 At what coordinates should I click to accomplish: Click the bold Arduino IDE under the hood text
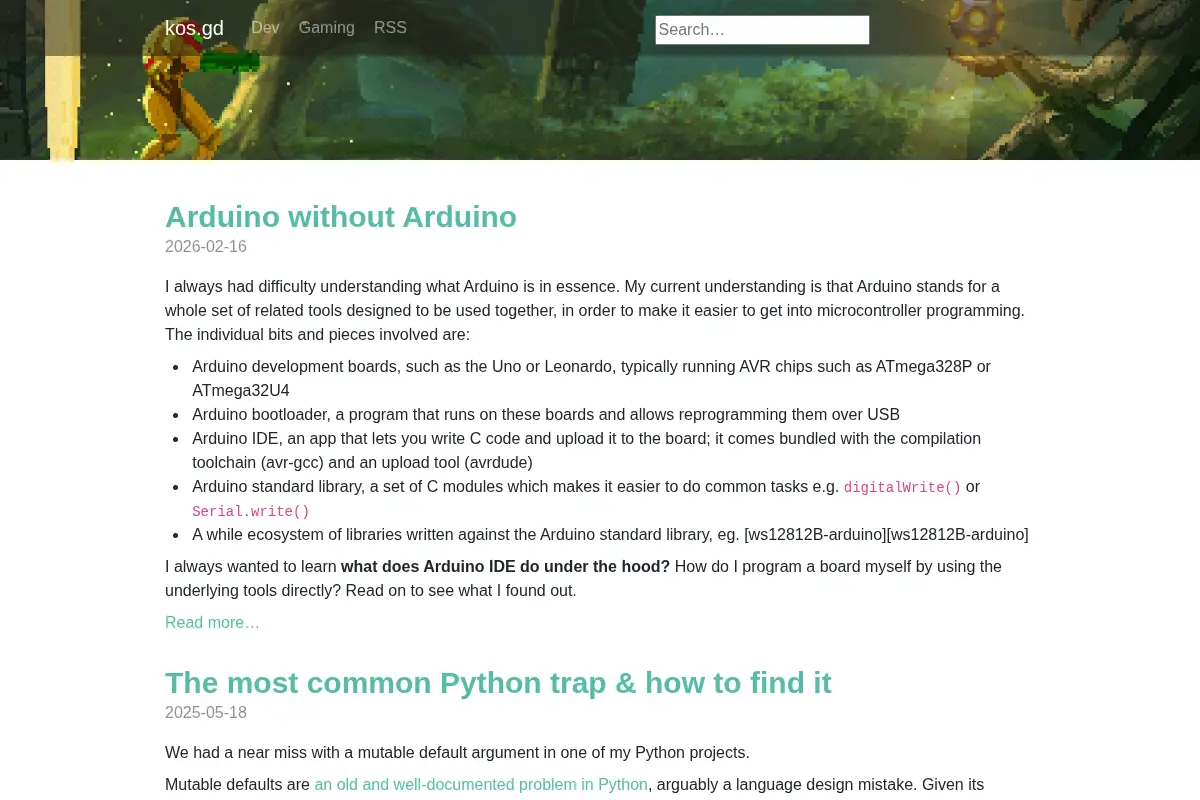[505, 566]
